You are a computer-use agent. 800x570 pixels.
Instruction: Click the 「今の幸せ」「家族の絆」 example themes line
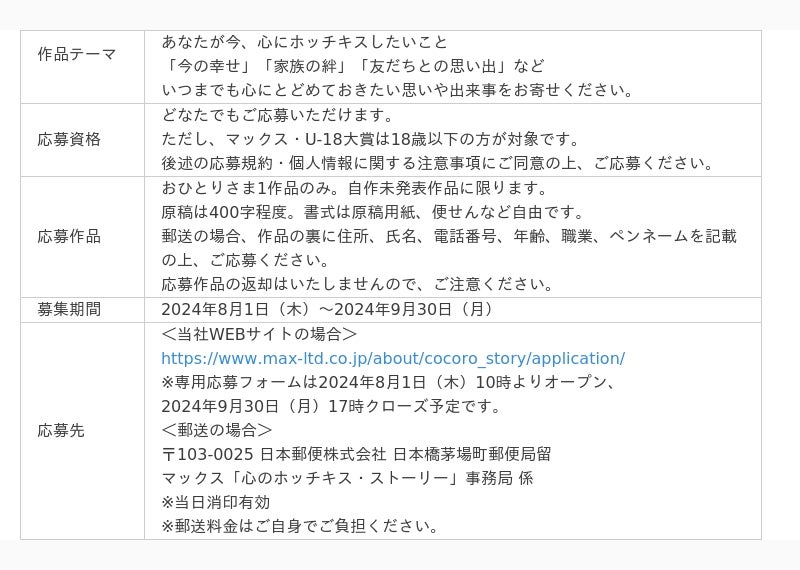(353, 66)
